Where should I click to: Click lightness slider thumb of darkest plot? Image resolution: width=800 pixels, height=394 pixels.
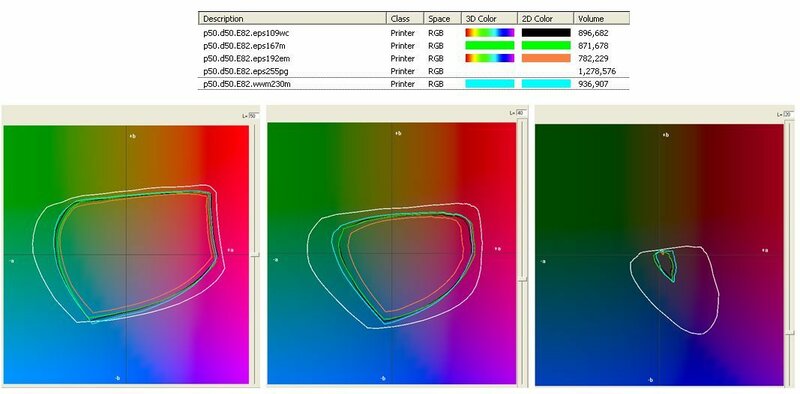point(790,332)
